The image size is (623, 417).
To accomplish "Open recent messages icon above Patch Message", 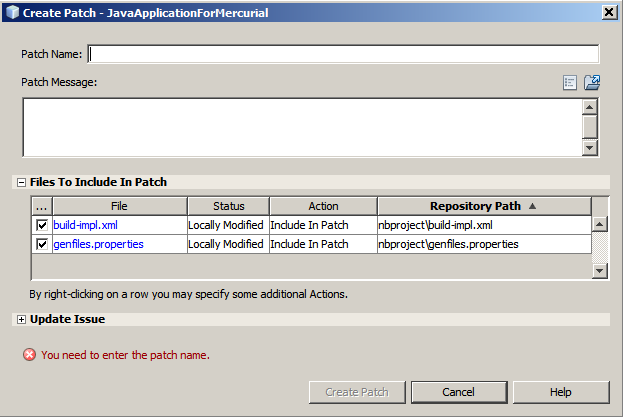I will (x=570, y=83).
